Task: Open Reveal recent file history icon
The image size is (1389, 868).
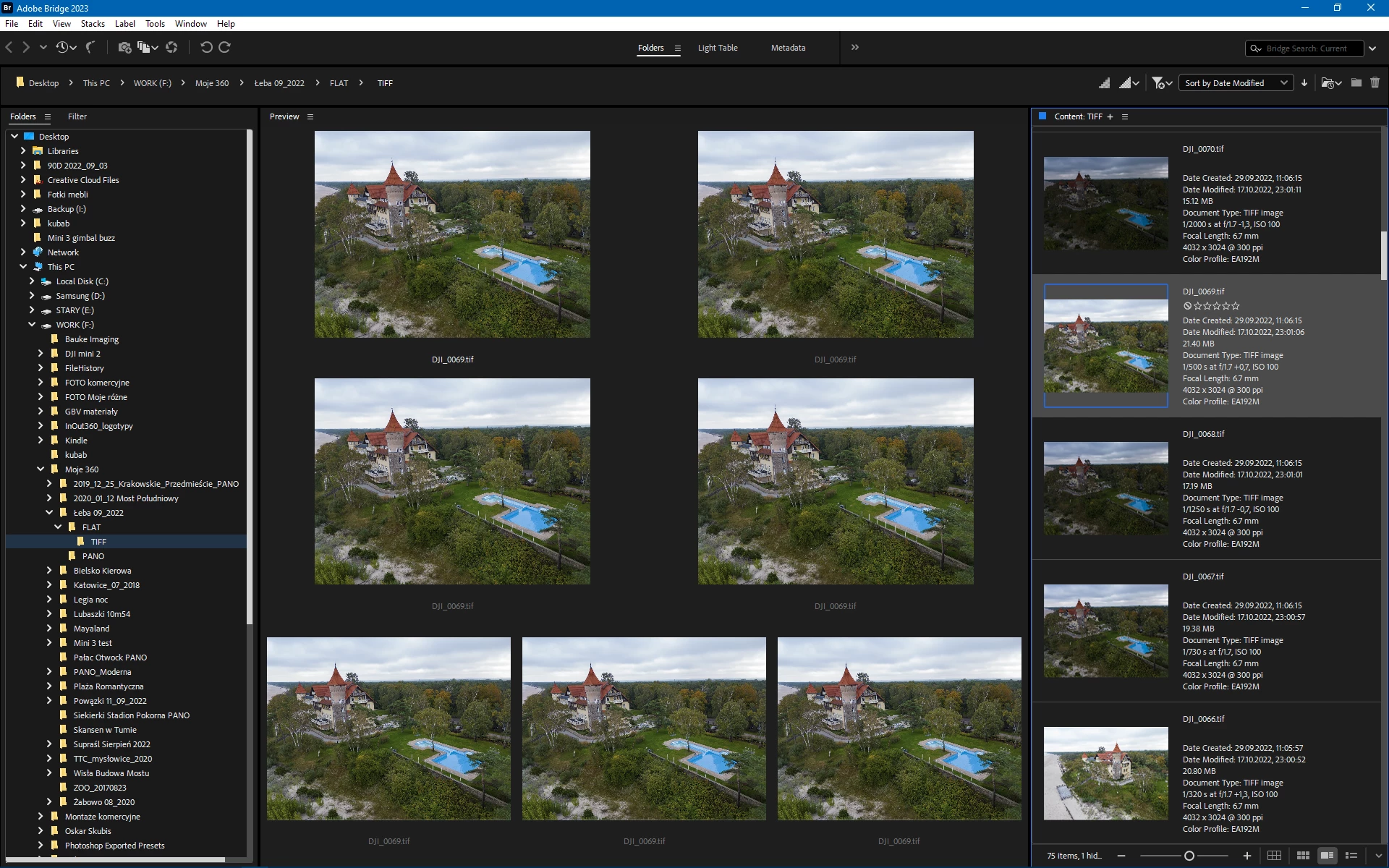Action: click(x=64, y=48)
